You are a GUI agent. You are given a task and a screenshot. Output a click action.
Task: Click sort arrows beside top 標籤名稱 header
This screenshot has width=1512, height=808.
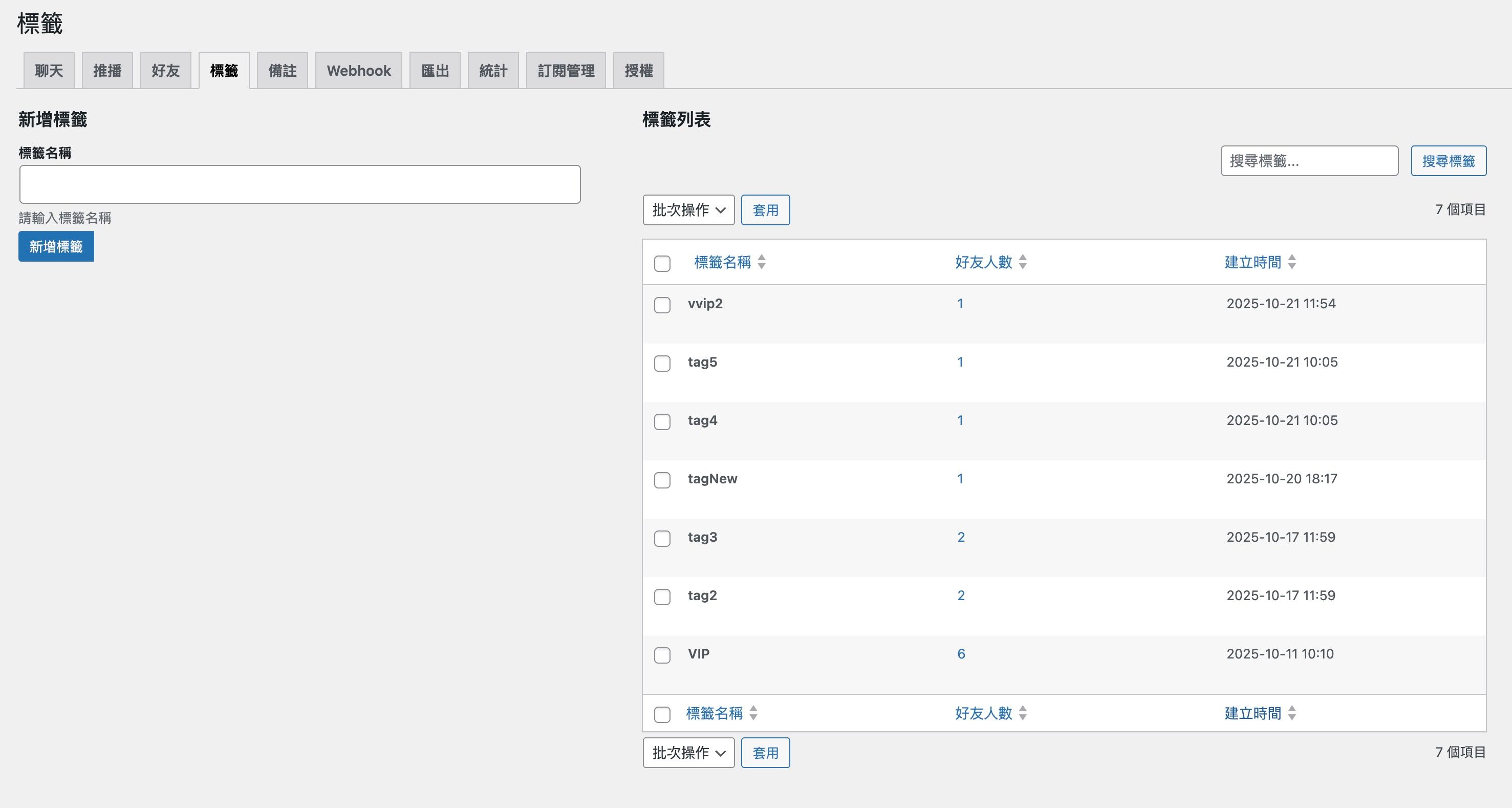[x=761, y=262]
